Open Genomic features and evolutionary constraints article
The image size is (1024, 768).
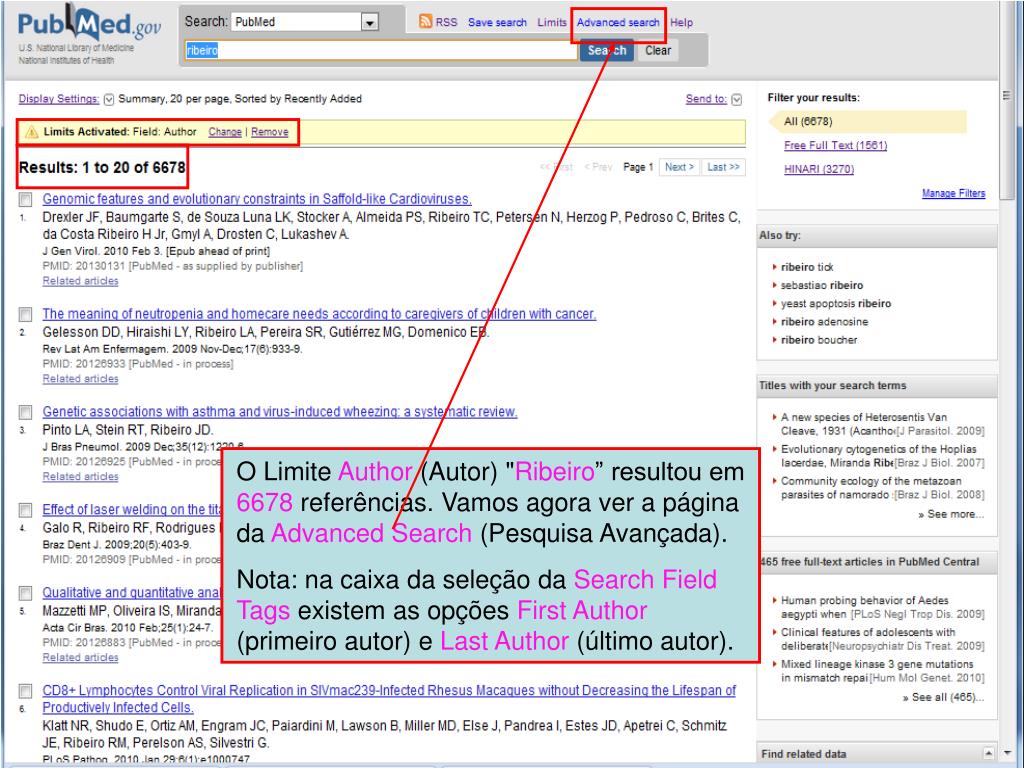tap(257, 199)
